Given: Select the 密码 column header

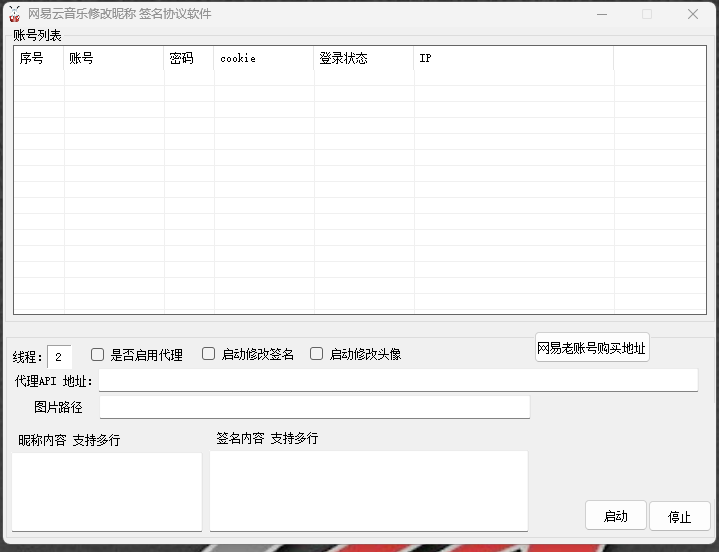Looking at the screenshot, I should click(x=188, y=59).
